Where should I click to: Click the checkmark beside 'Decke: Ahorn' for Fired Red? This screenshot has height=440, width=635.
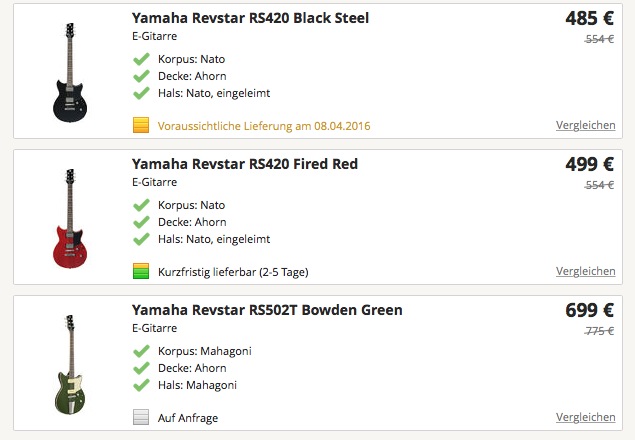(141, 222)
